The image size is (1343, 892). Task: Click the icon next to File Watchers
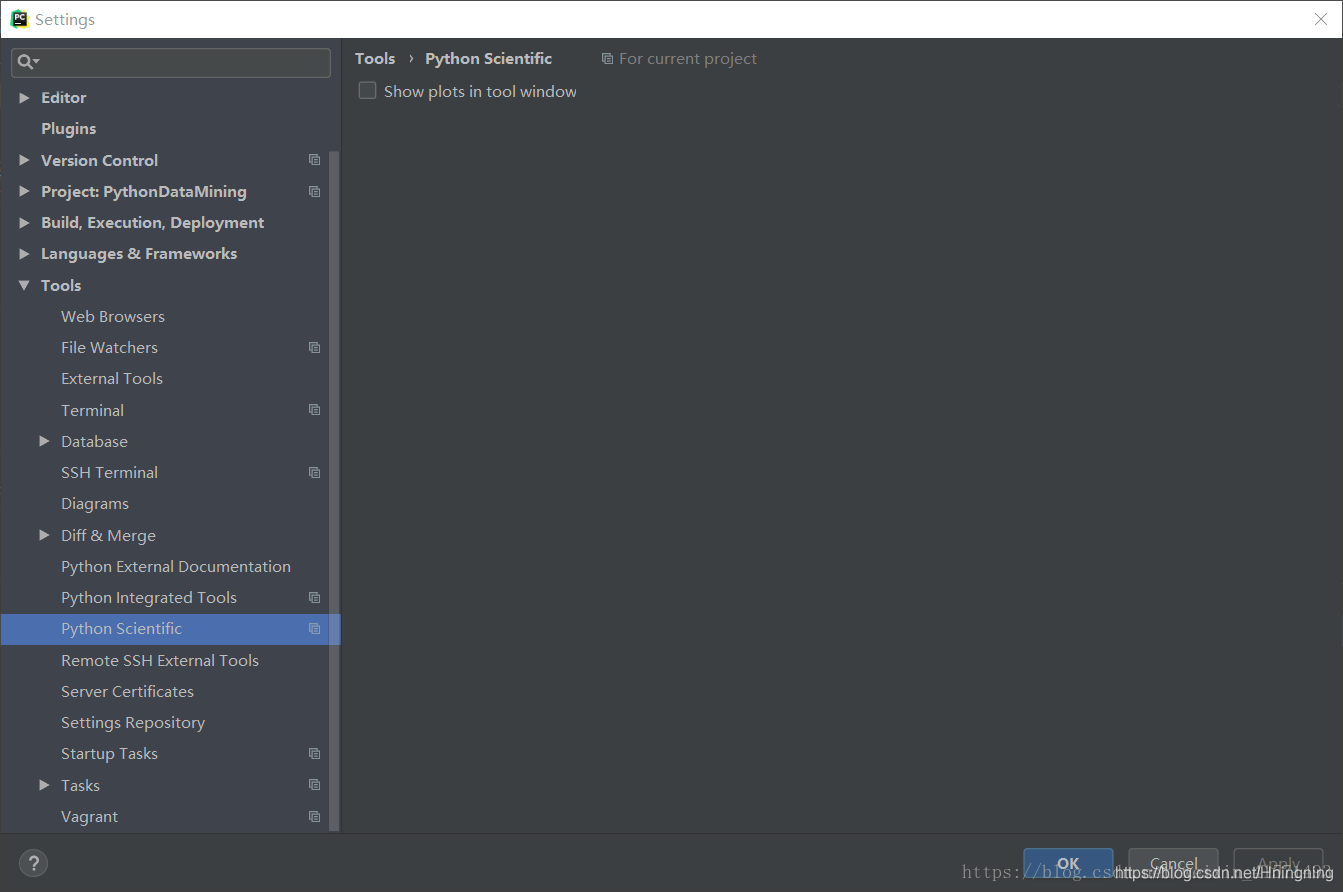coord(314,347)
